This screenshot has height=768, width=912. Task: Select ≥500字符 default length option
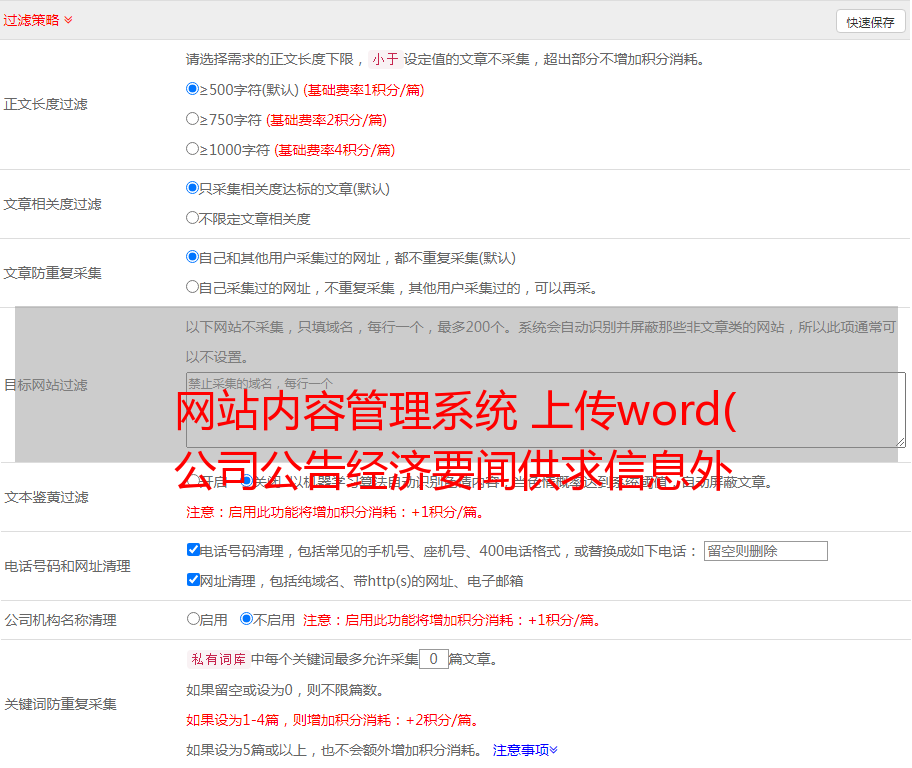pos(193,89)
